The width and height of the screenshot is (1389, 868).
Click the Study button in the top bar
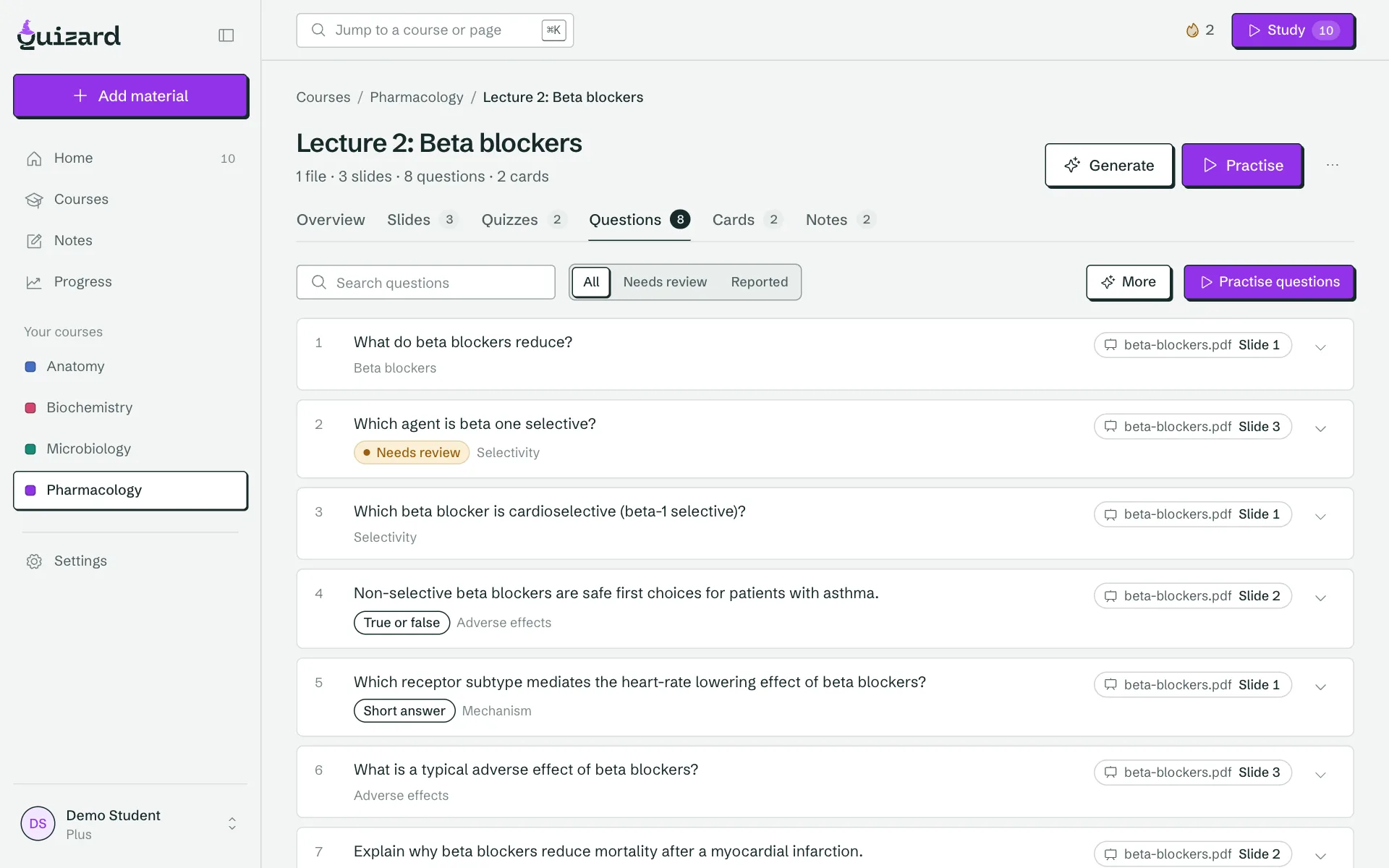1293,30
